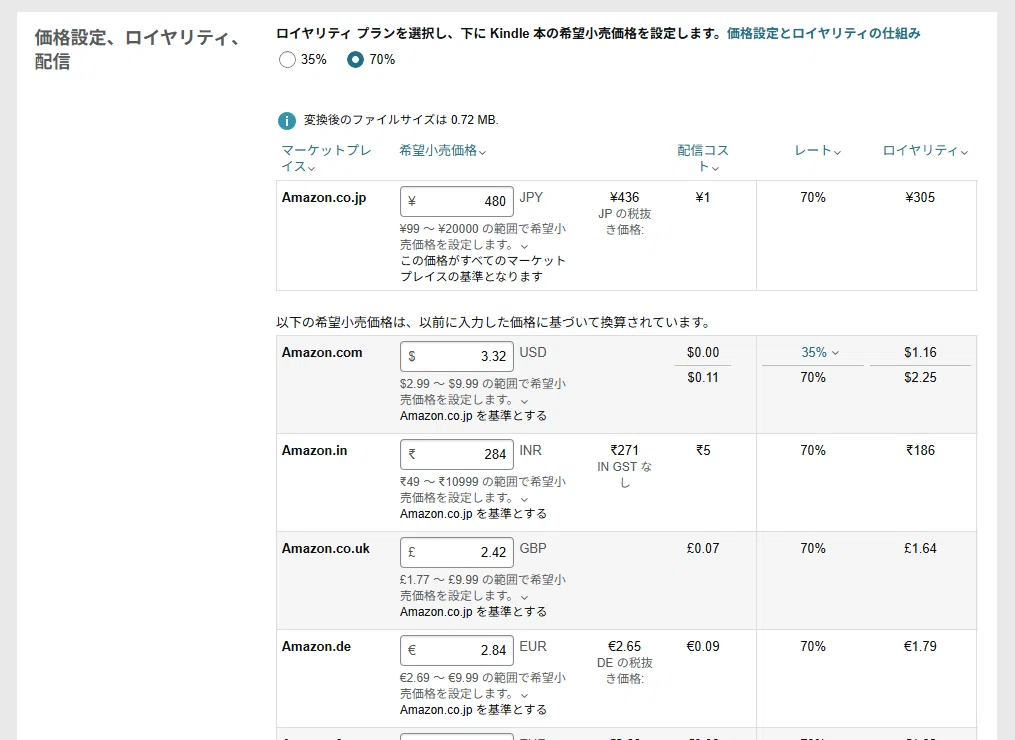Viewport: 1015px width, 740px height.
Task: Click the 変換後のファイルサイズは 0.72 MB text
Action: 401,120
